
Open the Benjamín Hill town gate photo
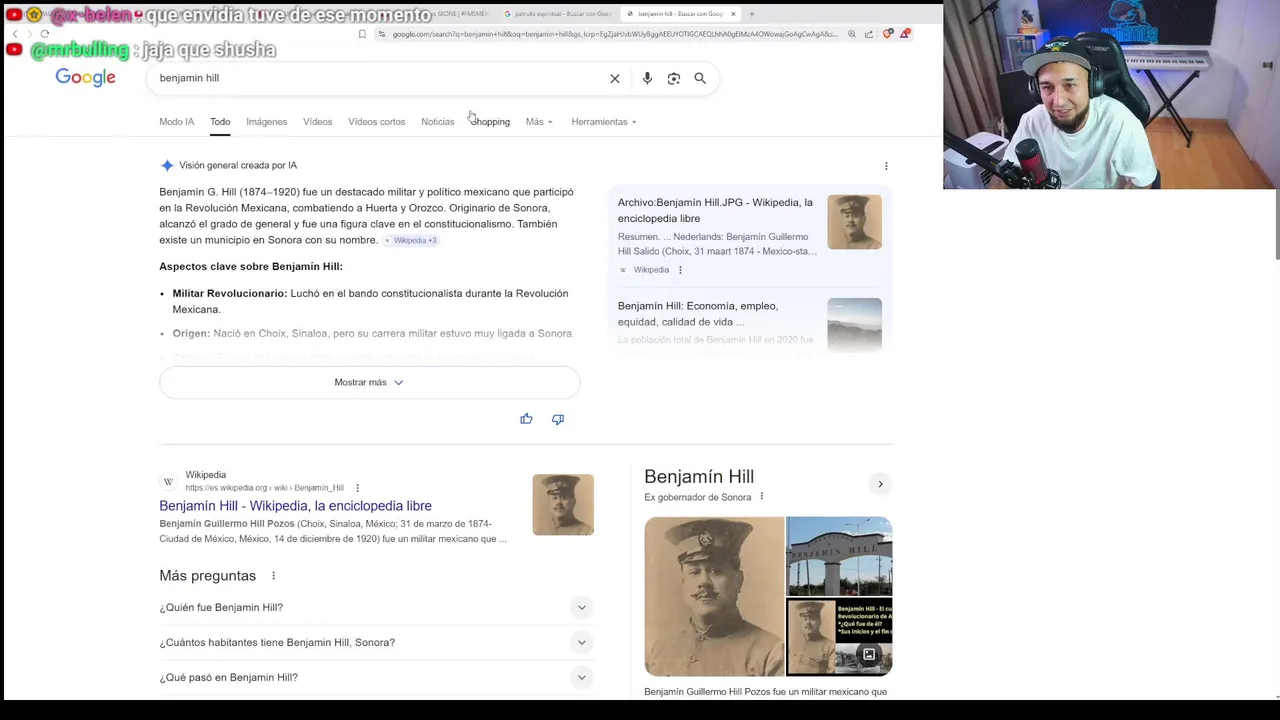pos(839,556)
